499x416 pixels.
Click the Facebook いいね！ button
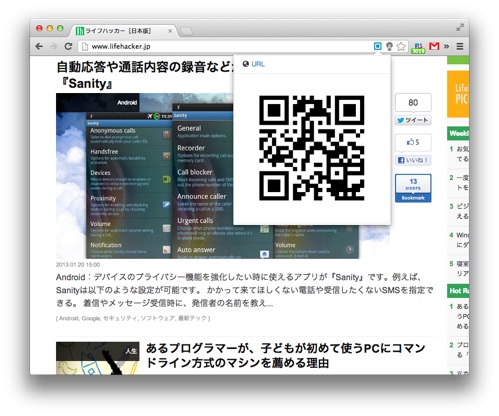coord(413,160)
